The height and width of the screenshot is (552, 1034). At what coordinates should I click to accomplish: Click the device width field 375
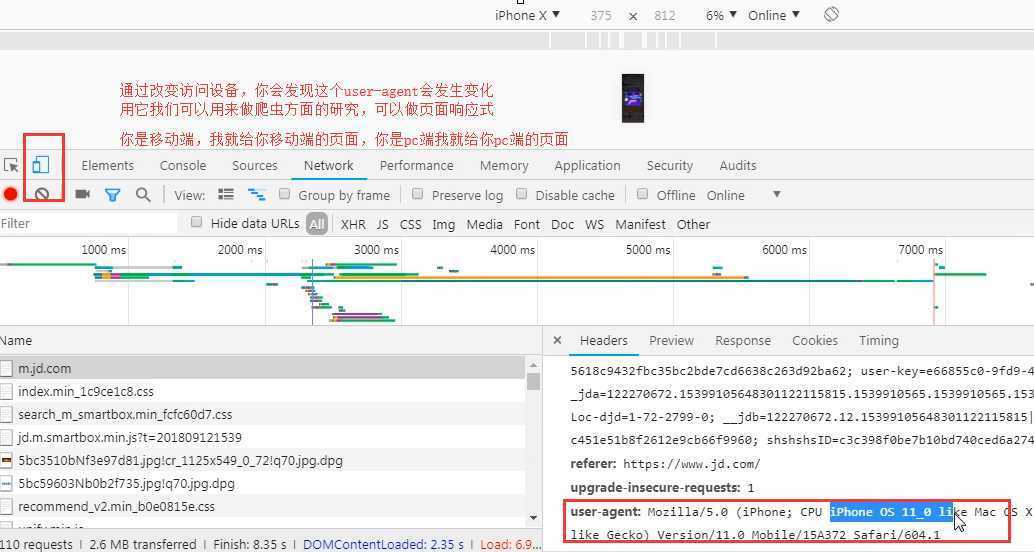click(601, 15)
